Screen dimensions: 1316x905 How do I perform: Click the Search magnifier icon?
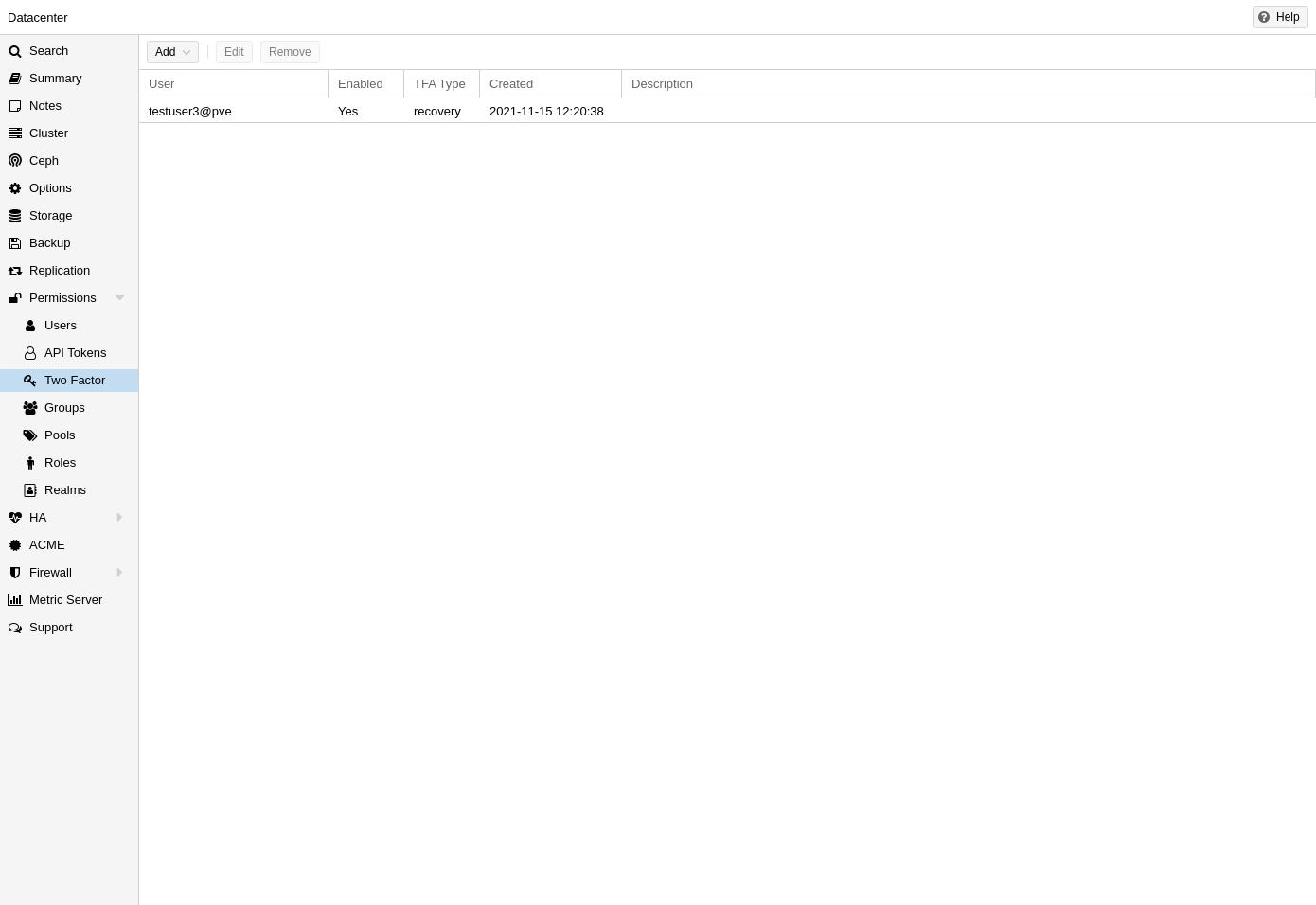[15, 51]
